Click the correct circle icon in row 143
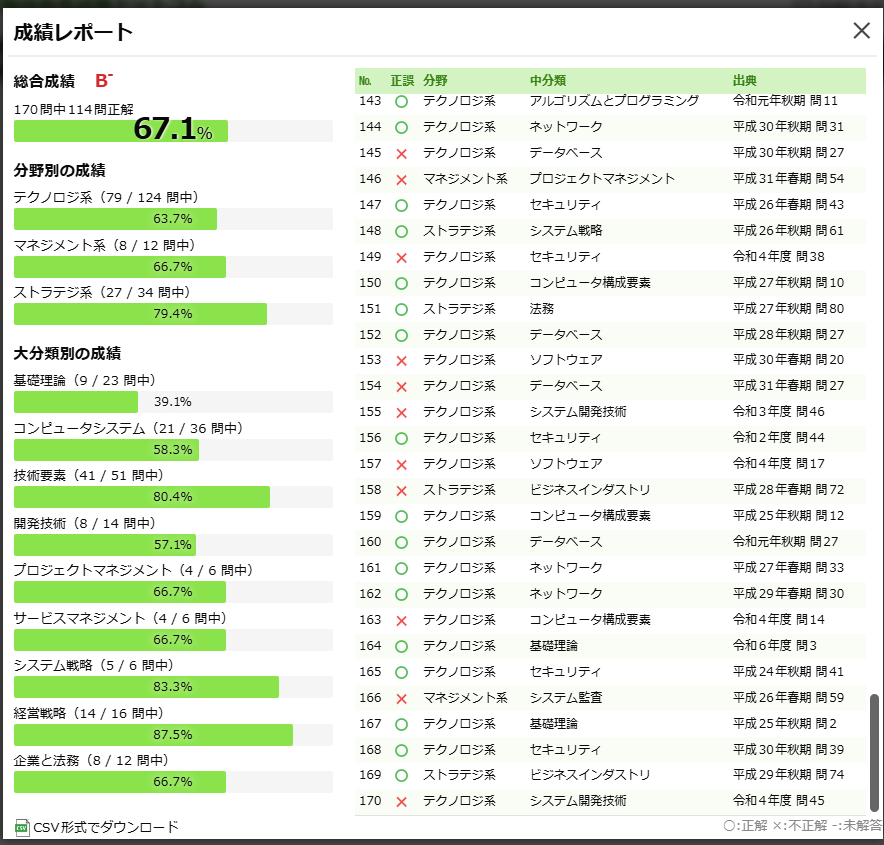This screenshot has width=884, height=845. (x=401, y=101)
